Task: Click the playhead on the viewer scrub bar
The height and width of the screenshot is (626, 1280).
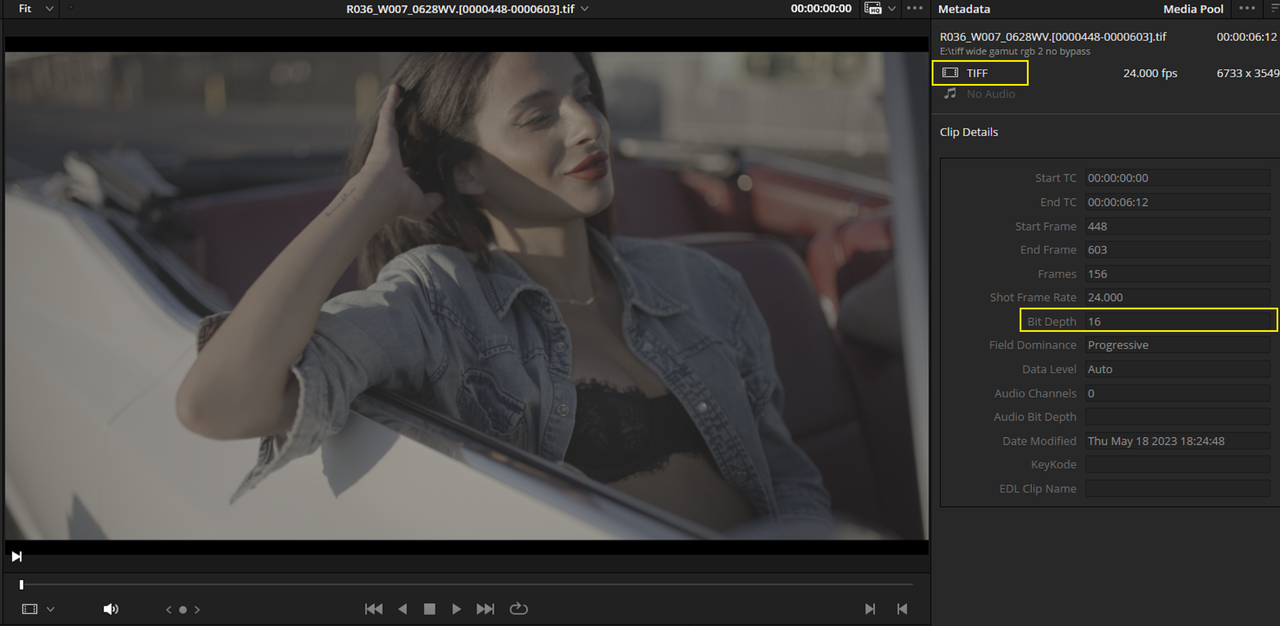Action: (21, 585)
